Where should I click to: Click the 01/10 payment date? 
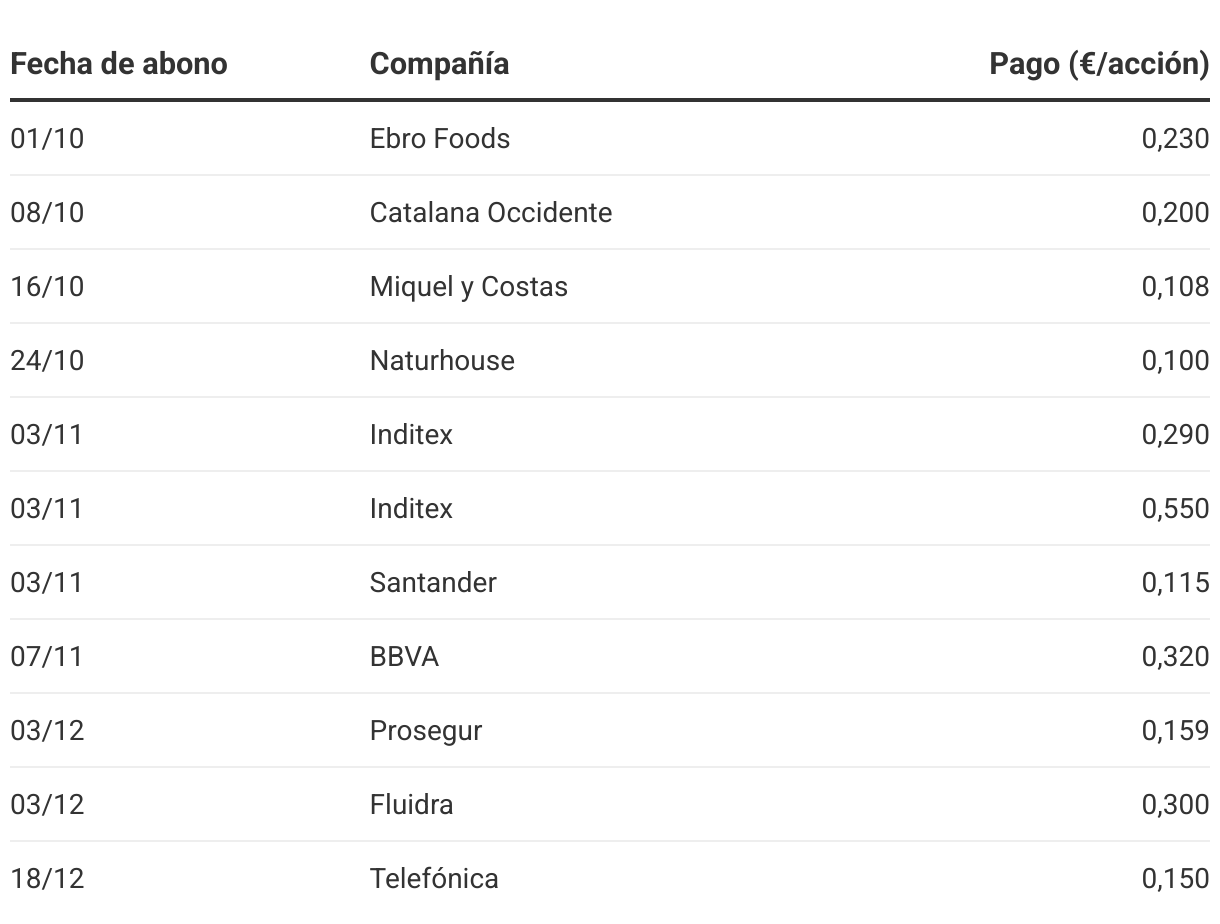[47, 138]
